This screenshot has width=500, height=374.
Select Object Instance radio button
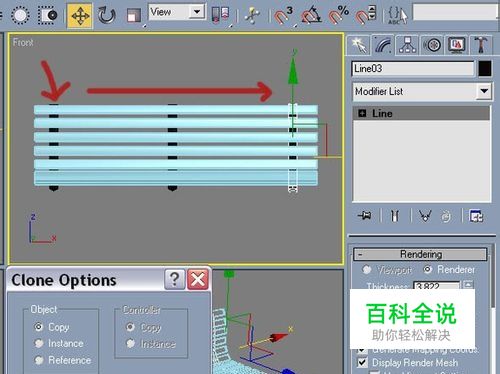click(39, 343)
